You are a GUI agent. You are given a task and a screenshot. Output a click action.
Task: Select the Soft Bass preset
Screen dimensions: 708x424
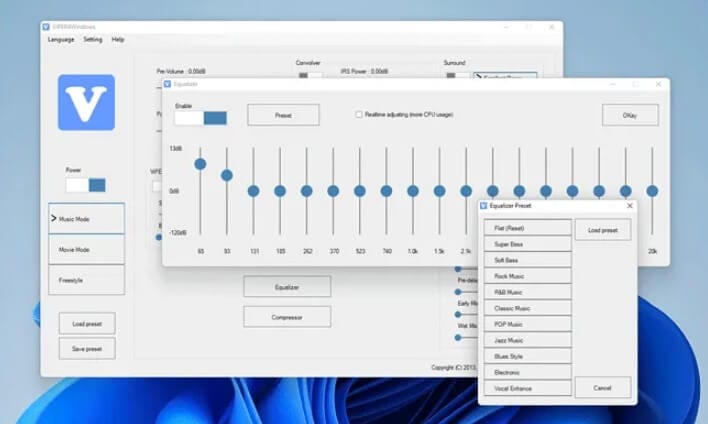(x=527, y=260)
